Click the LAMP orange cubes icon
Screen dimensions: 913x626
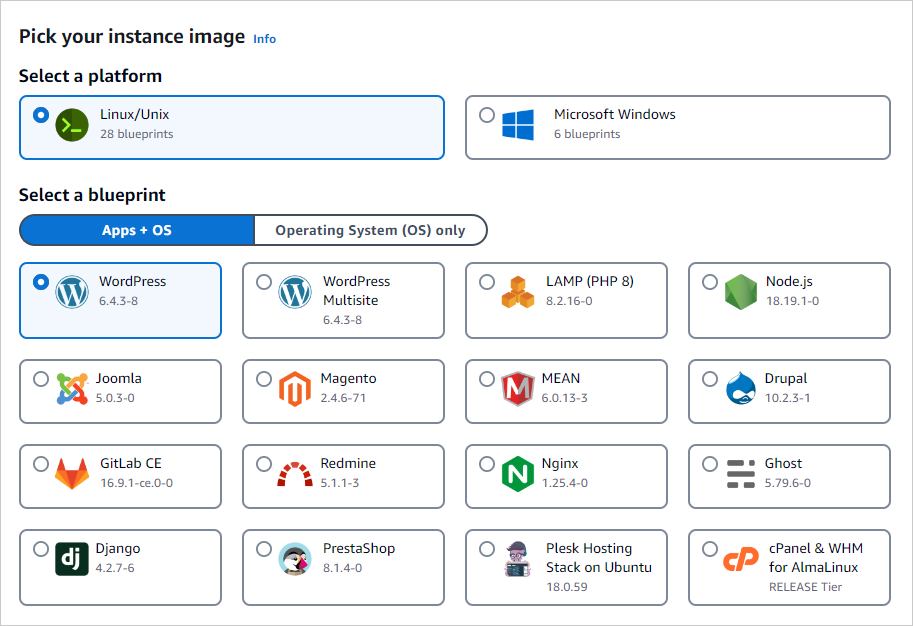click(x=518, y=292)
